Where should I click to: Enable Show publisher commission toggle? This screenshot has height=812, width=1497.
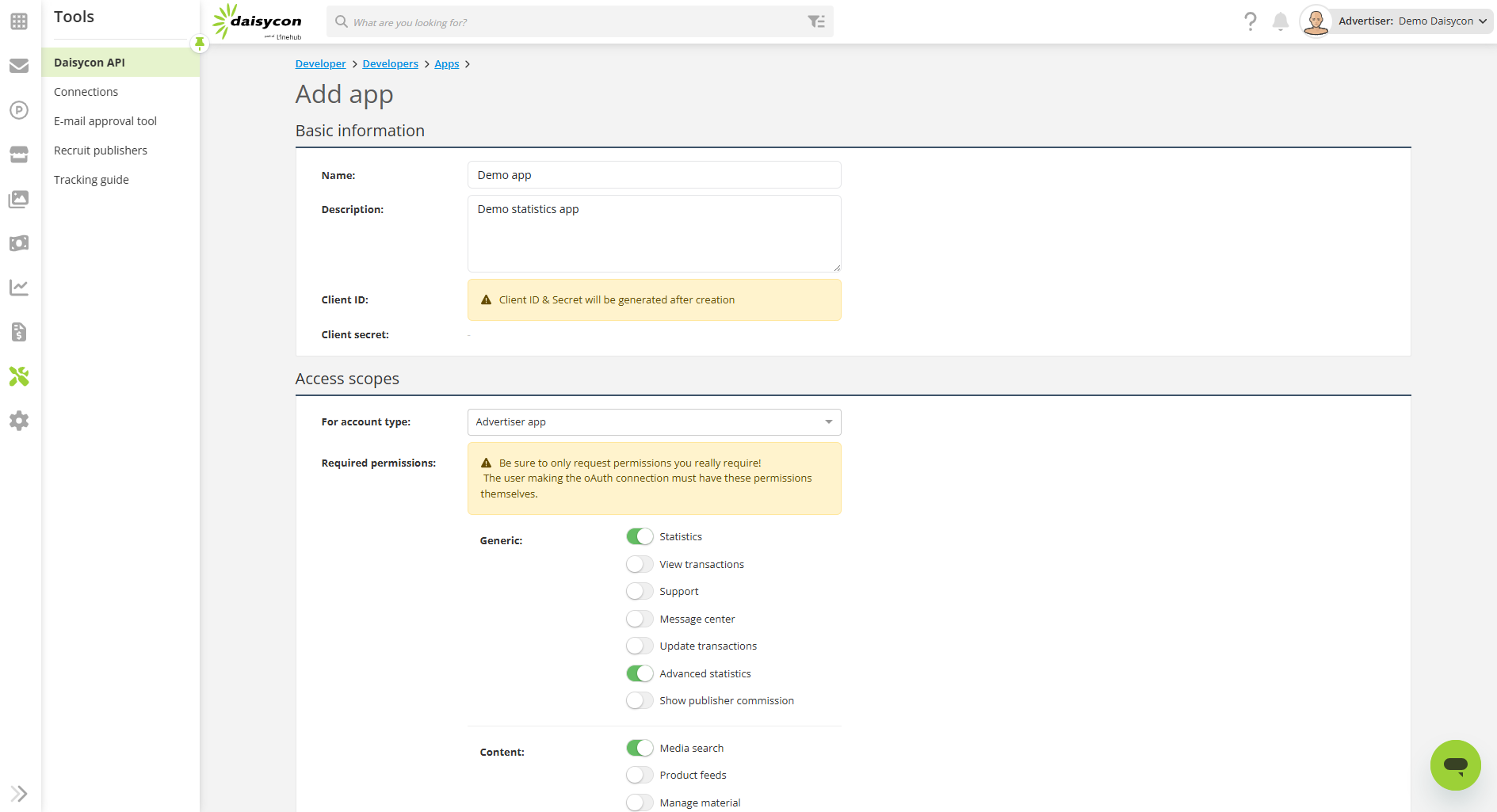point(640,700)
